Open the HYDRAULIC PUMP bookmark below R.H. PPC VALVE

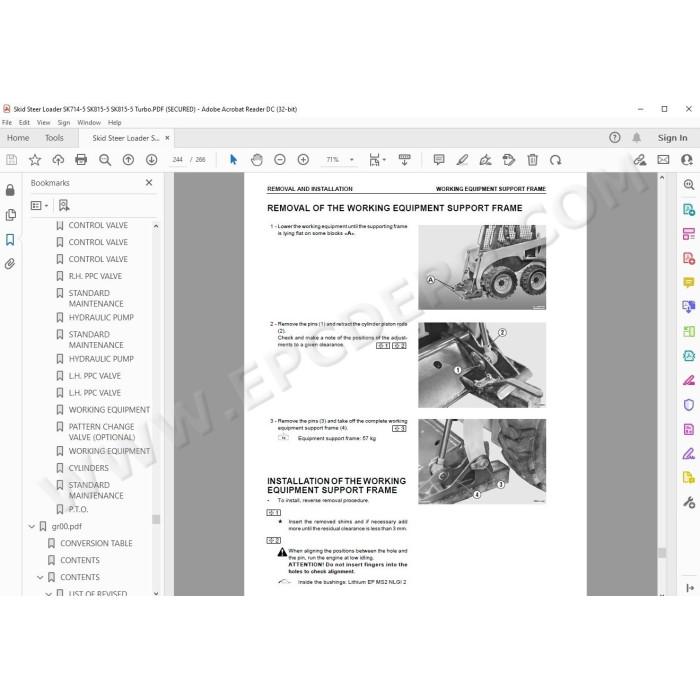point(101,317)
